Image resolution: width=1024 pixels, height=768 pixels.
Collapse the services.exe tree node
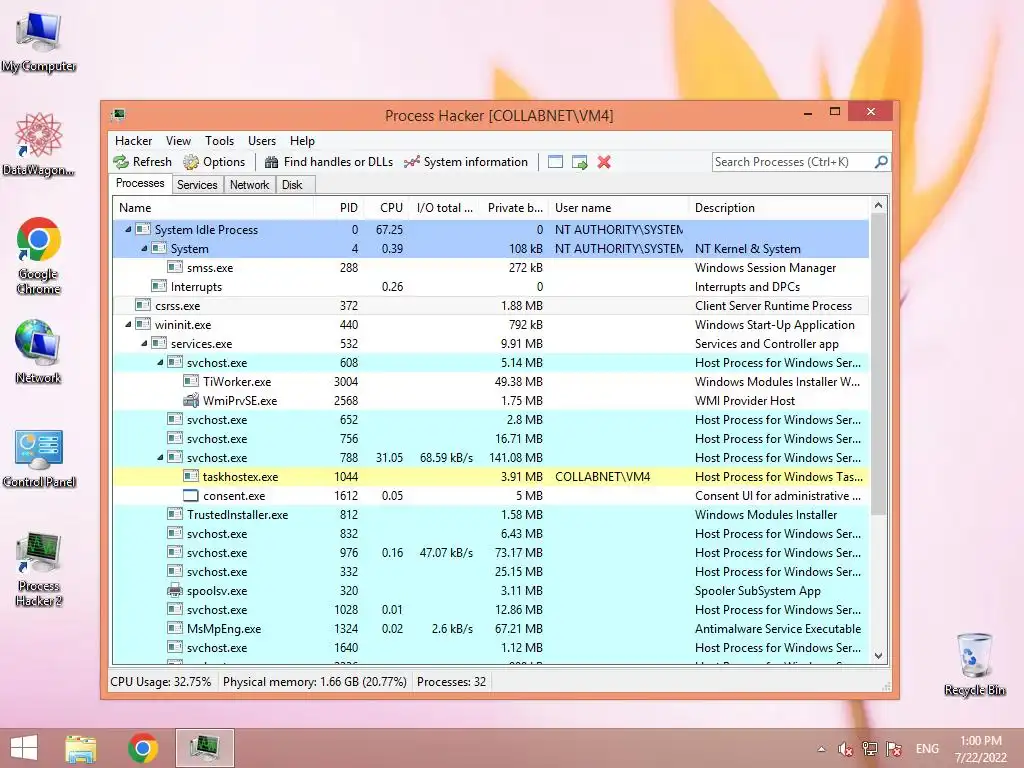coord(144,344)
